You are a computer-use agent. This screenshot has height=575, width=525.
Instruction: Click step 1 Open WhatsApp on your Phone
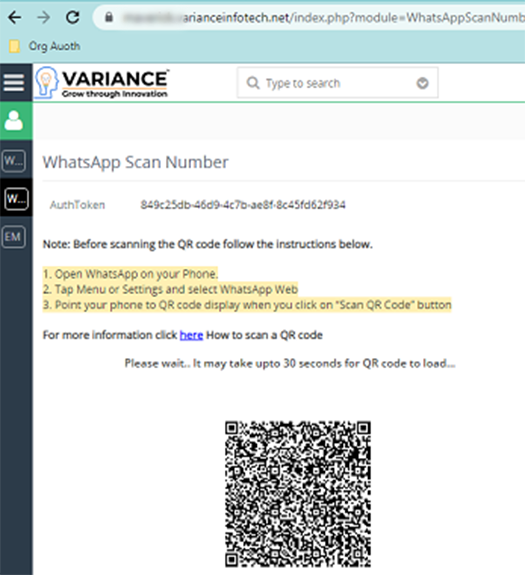tap(130, 274)
